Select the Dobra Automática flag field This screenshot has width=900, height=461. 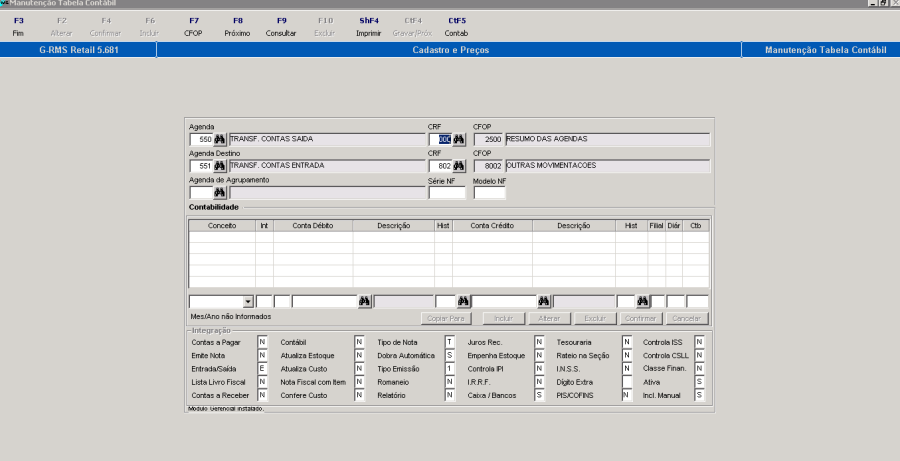pyautogui.click(x=449, y=355)
